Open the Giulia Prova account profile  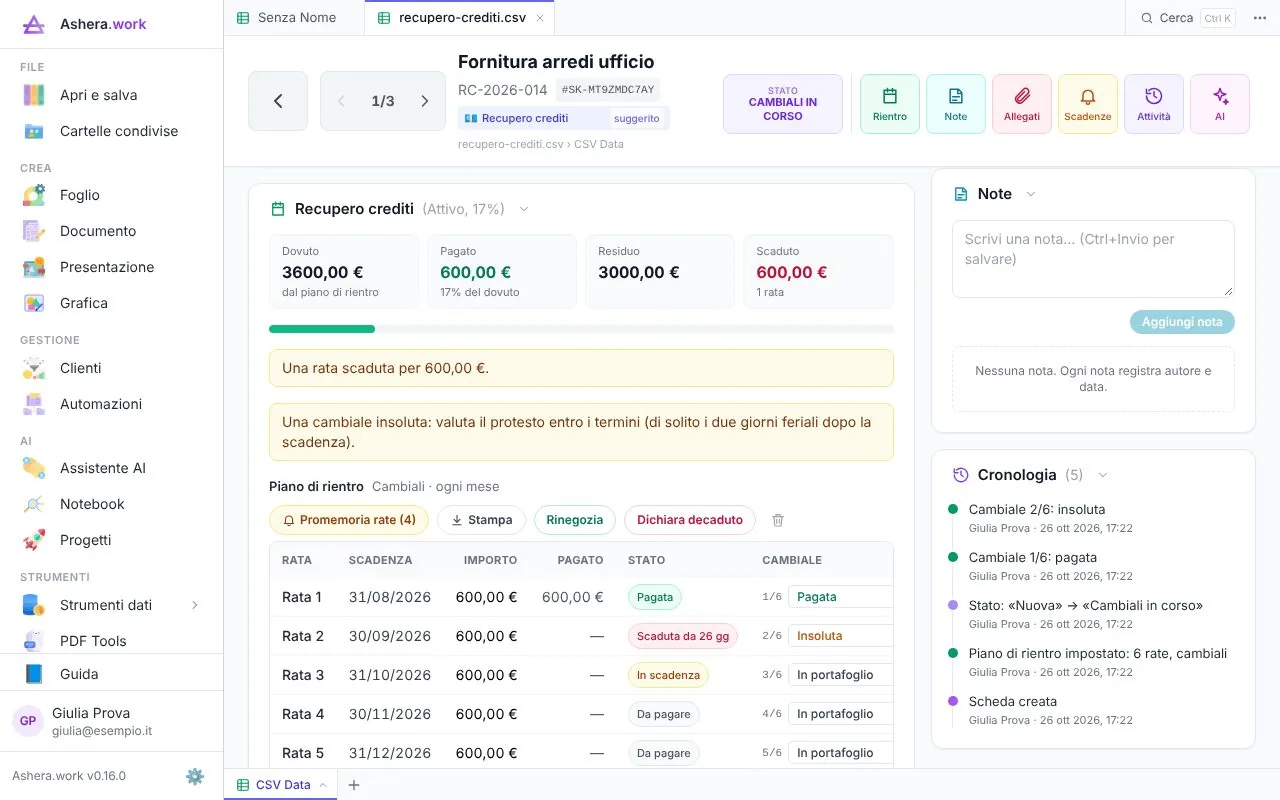pos(111,721)
